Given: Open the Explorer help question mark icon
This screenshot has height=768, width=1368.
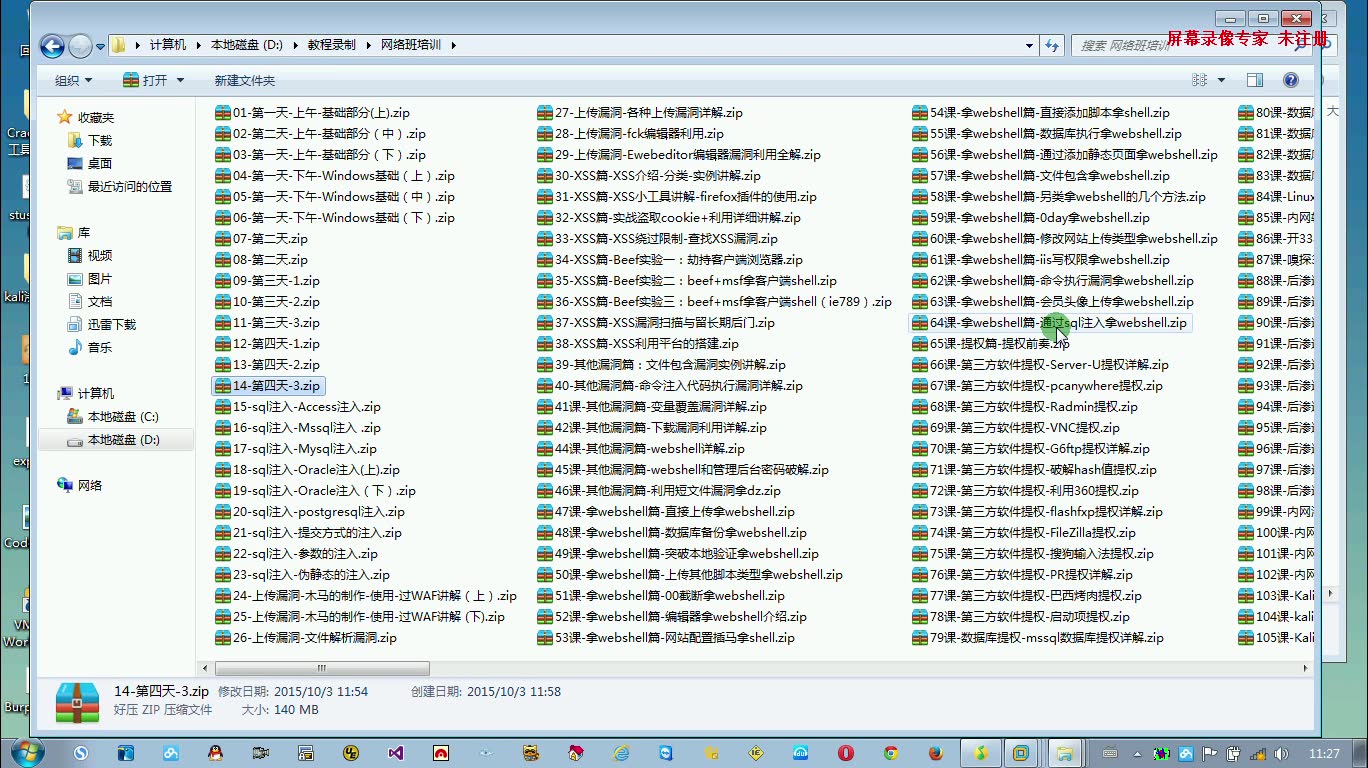Looking at the screenshot, I should 1290,80.
